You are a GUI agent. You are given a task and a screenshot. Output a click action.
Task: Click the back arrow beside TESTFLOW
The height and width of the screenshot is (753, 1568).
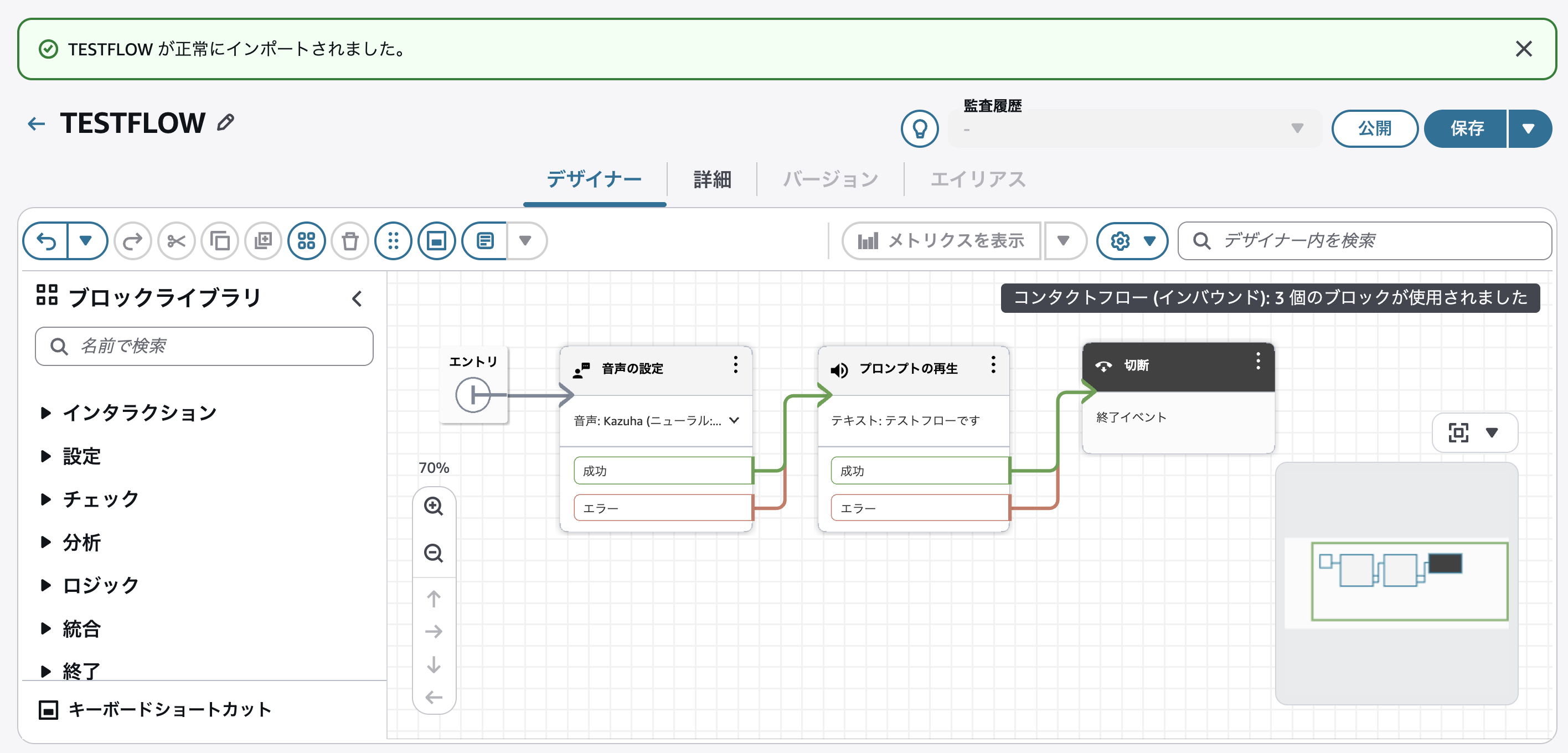37,124
